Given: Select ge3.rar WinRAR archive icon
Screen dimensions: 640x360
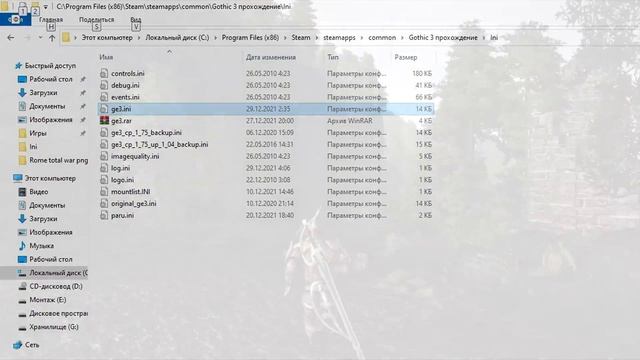Looking at the screenshot, I should point(104,121).
